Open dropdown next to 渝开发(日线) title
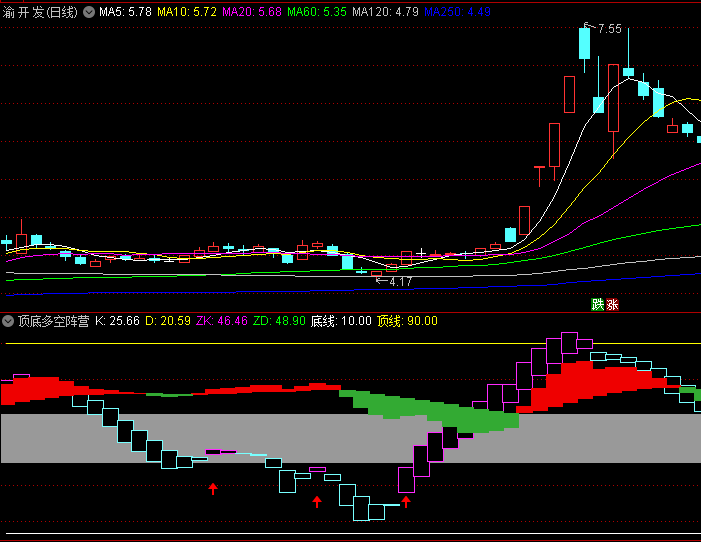The image size is (701, 542). point(89,12)
